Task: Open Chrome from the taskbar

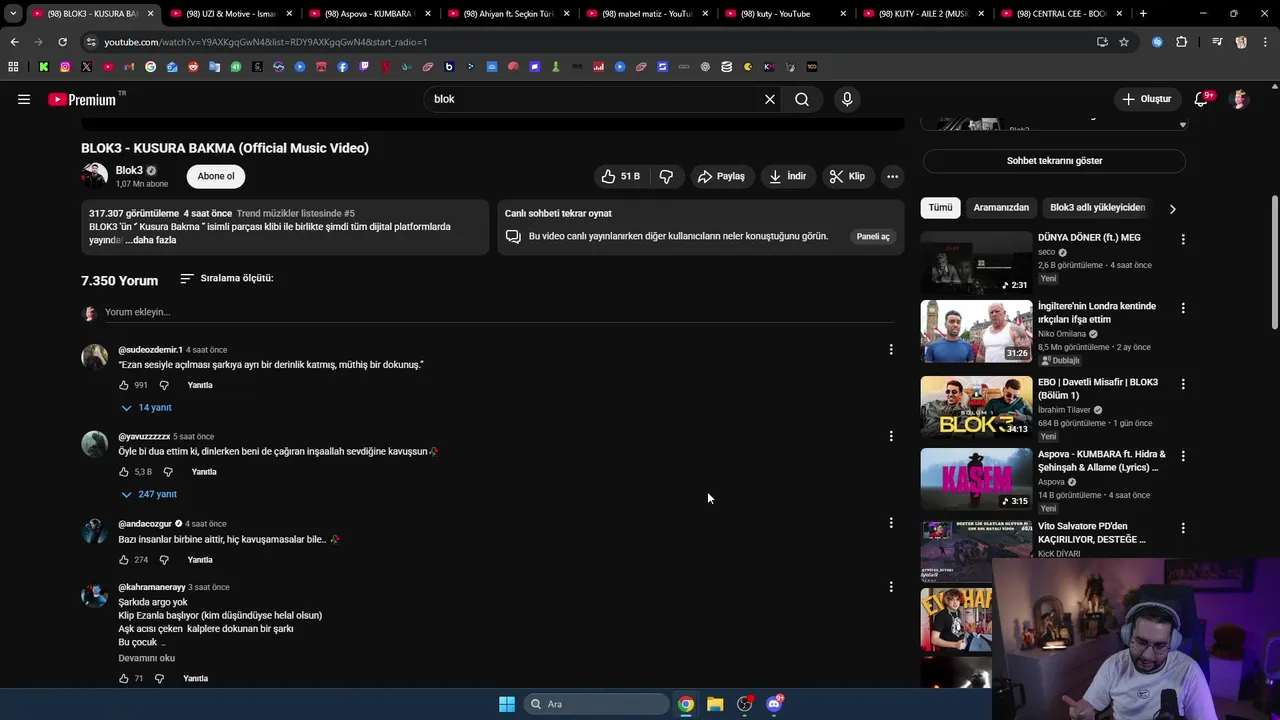Action: click(x=686, y=704)
